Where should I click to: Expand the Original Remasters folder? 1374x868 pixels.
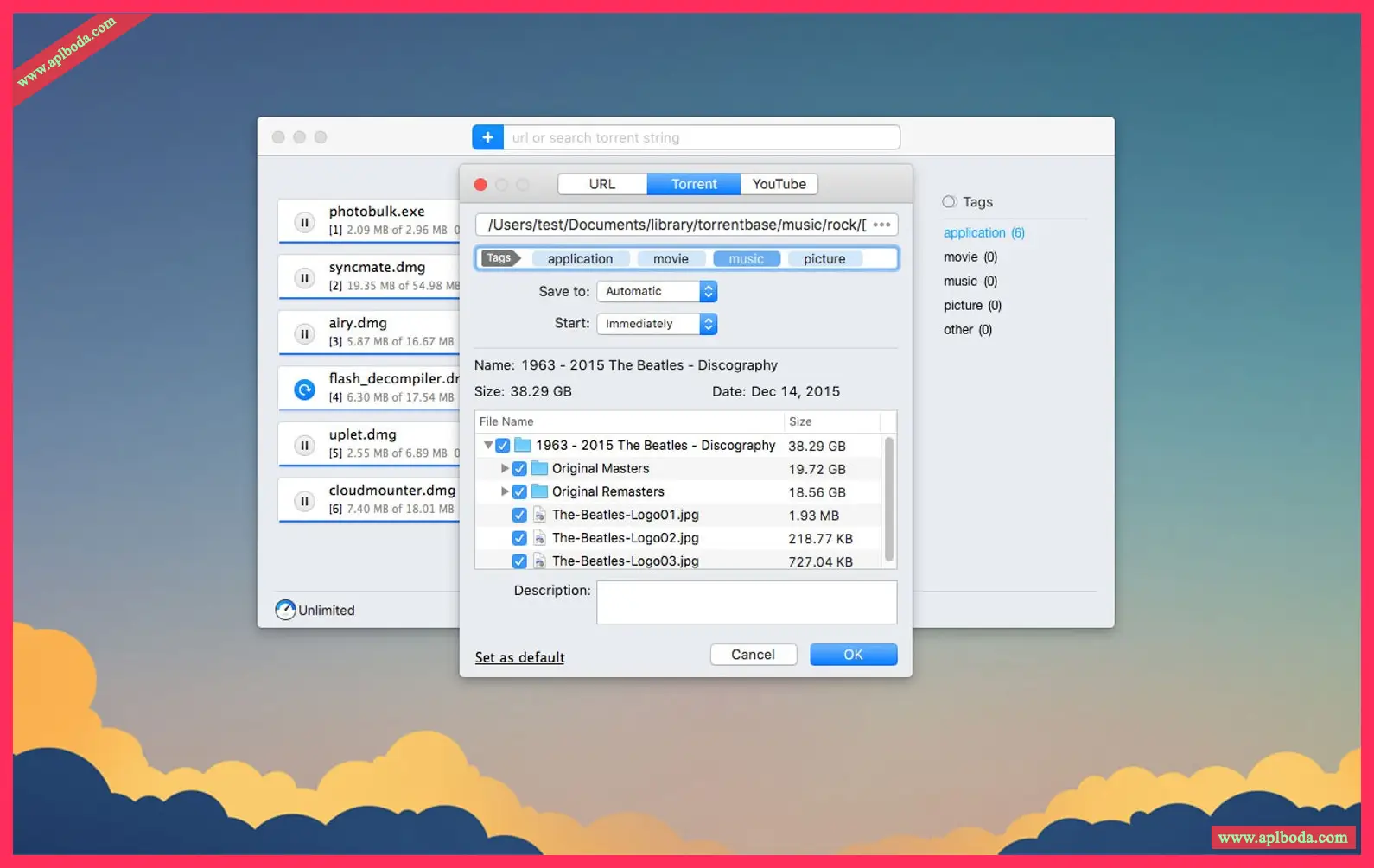point(505,491)
